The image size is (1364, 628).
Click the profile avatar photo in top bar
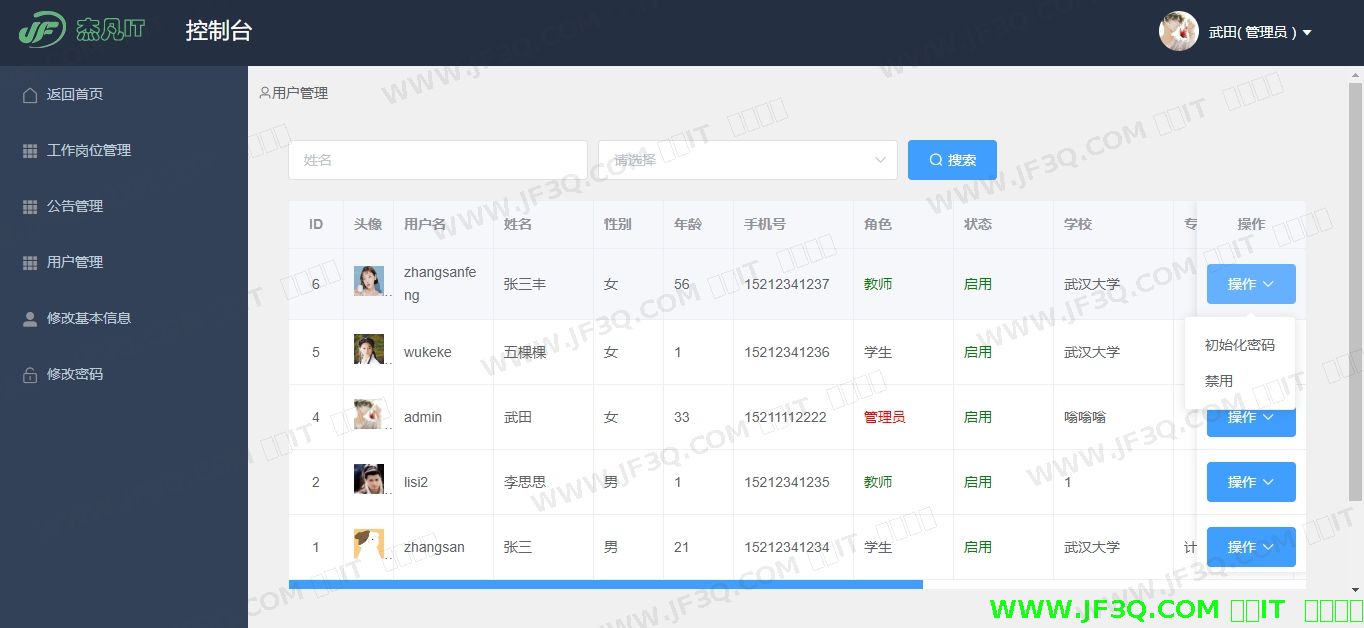[x=1178, y=31]
